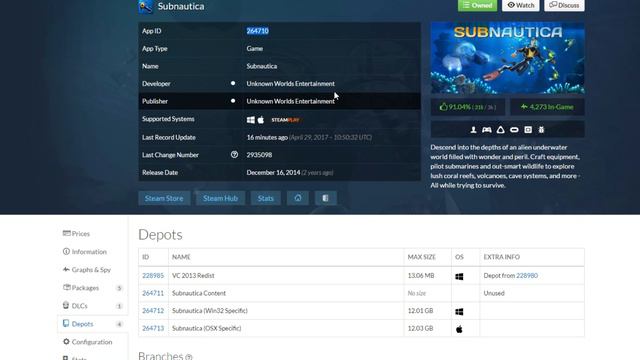Open the Information sidebar tab
The height and width of the screenshot is (360, 640).
click(92, 251)
